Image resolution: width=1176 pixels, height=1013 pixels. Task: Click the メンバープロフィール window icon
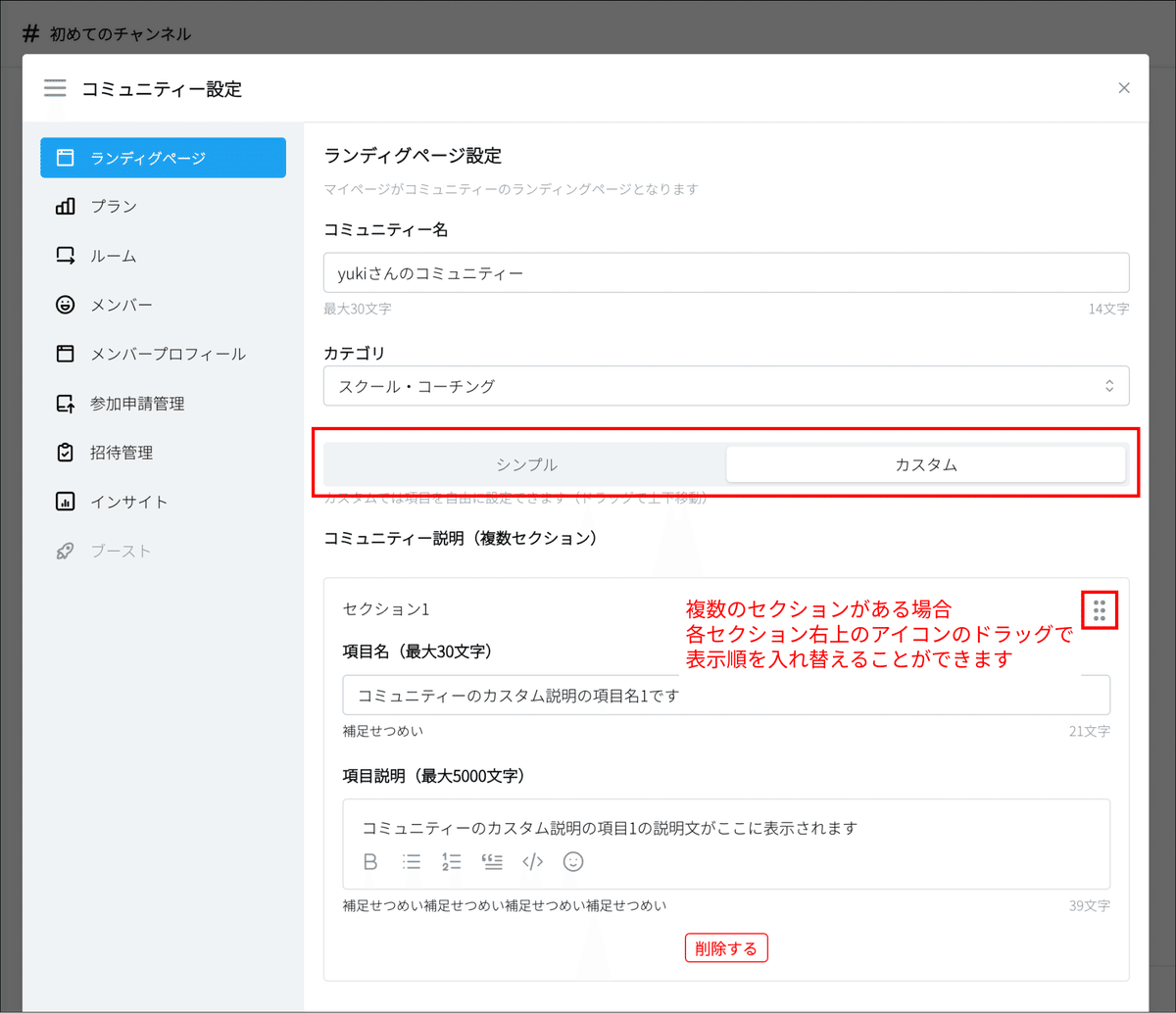[66, 354]
